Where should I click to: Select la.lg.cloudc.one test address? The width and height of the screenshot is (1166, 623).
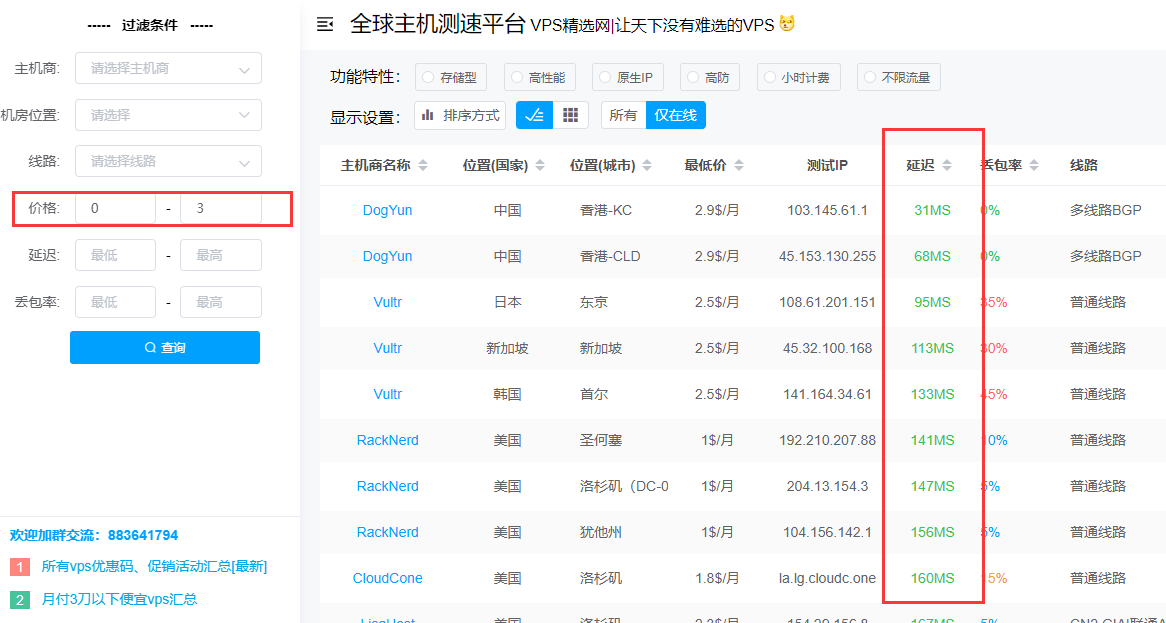click(828, 578)
